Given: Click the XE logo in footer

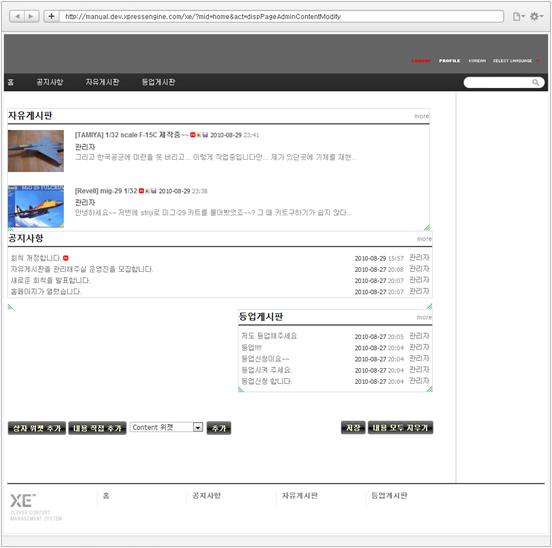Looking at the screenshot, I should pyautogui.click(x=23, y=500).
